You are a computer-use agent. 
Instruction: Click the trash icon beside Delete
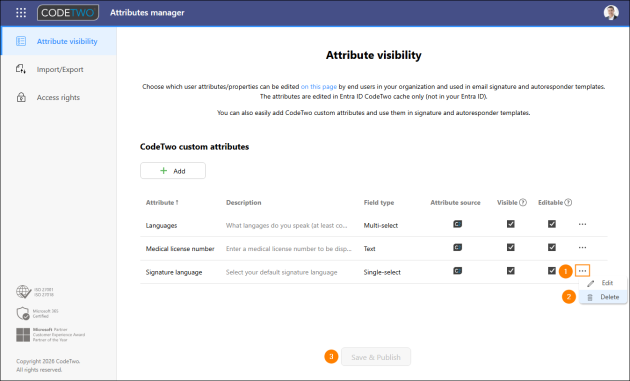[590, 297]
